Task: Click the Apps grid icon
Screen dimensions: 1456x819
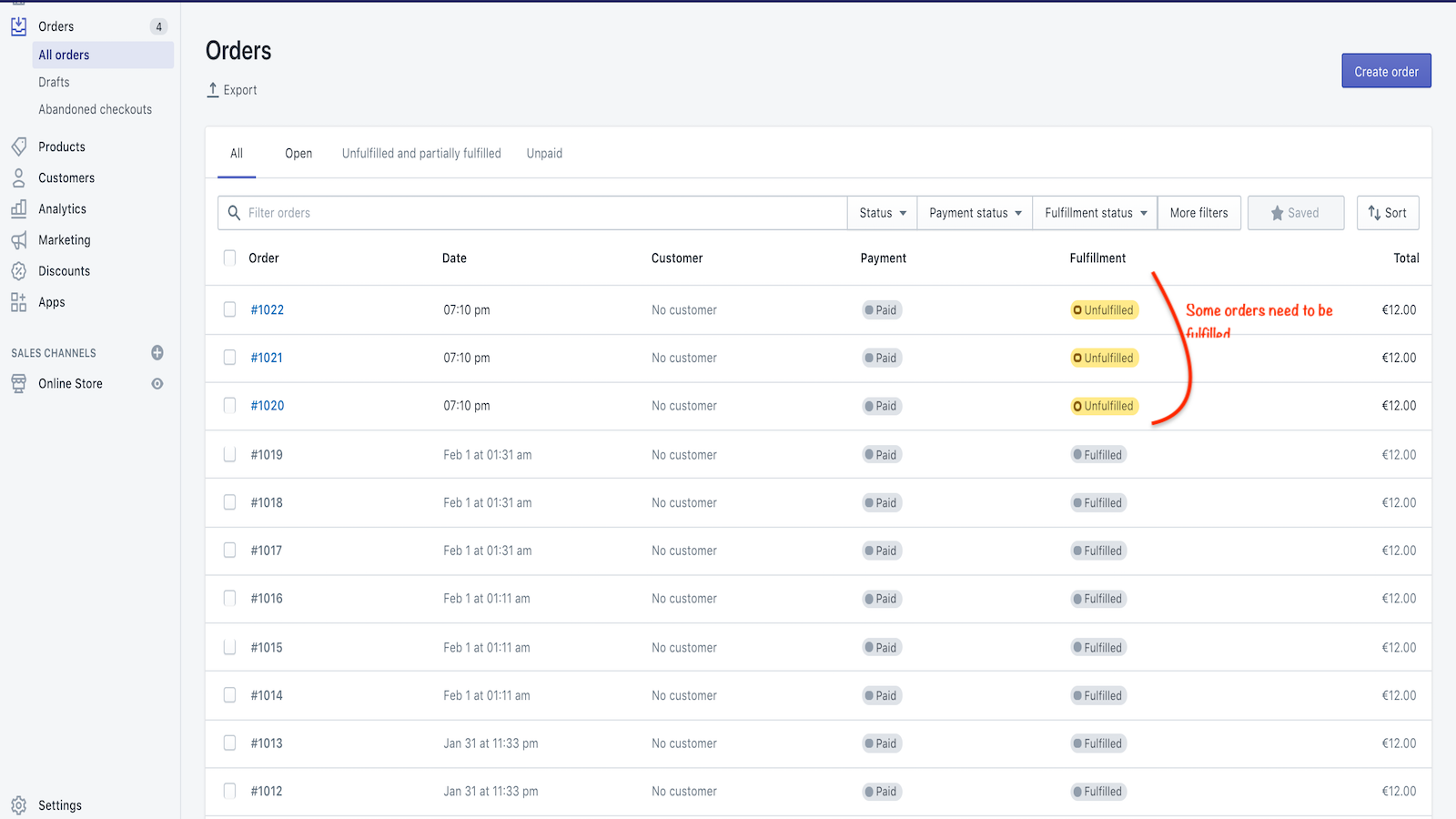Action: point(18,302)
